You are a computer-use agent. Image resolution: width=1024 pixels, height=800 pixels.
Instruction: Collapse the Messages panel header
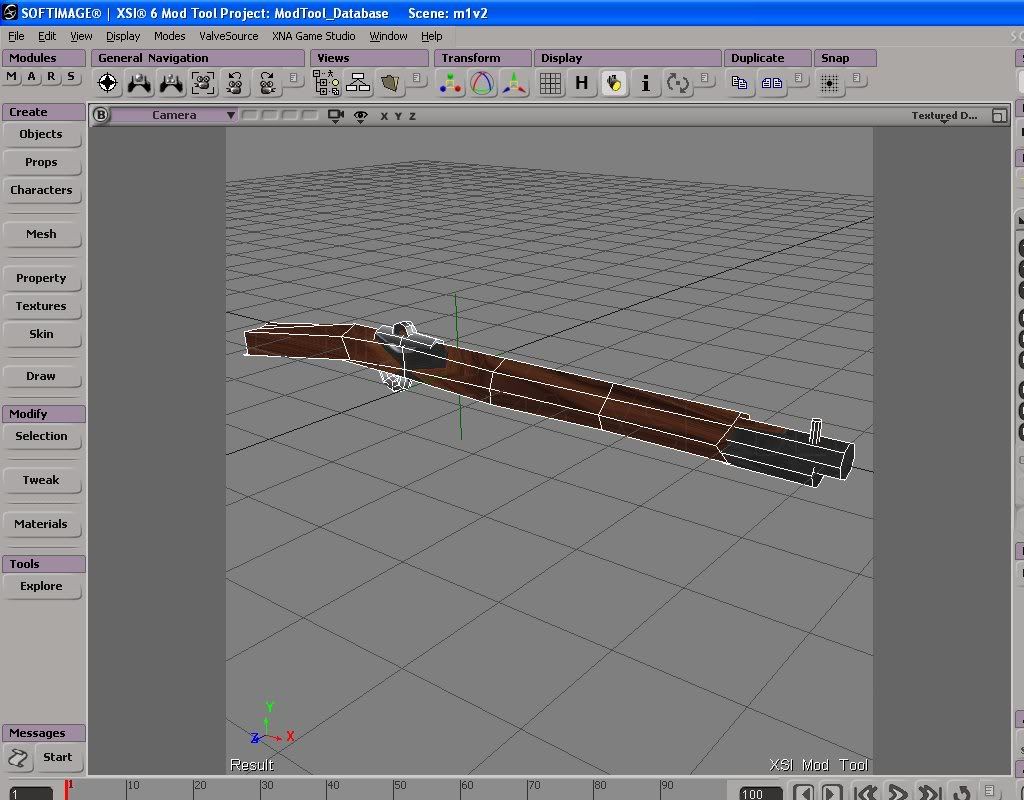(x=44, y=733)
